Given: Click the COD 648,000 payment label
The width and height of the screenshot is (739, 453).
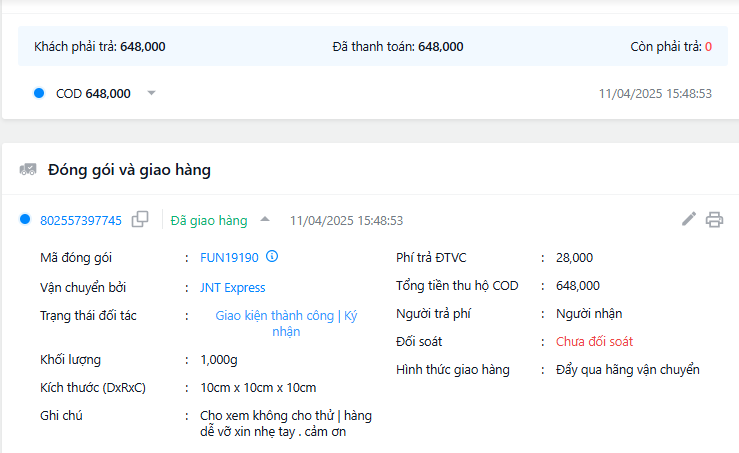Looking at the screenshot, I should pyautogui.click(x=93, y=93).
